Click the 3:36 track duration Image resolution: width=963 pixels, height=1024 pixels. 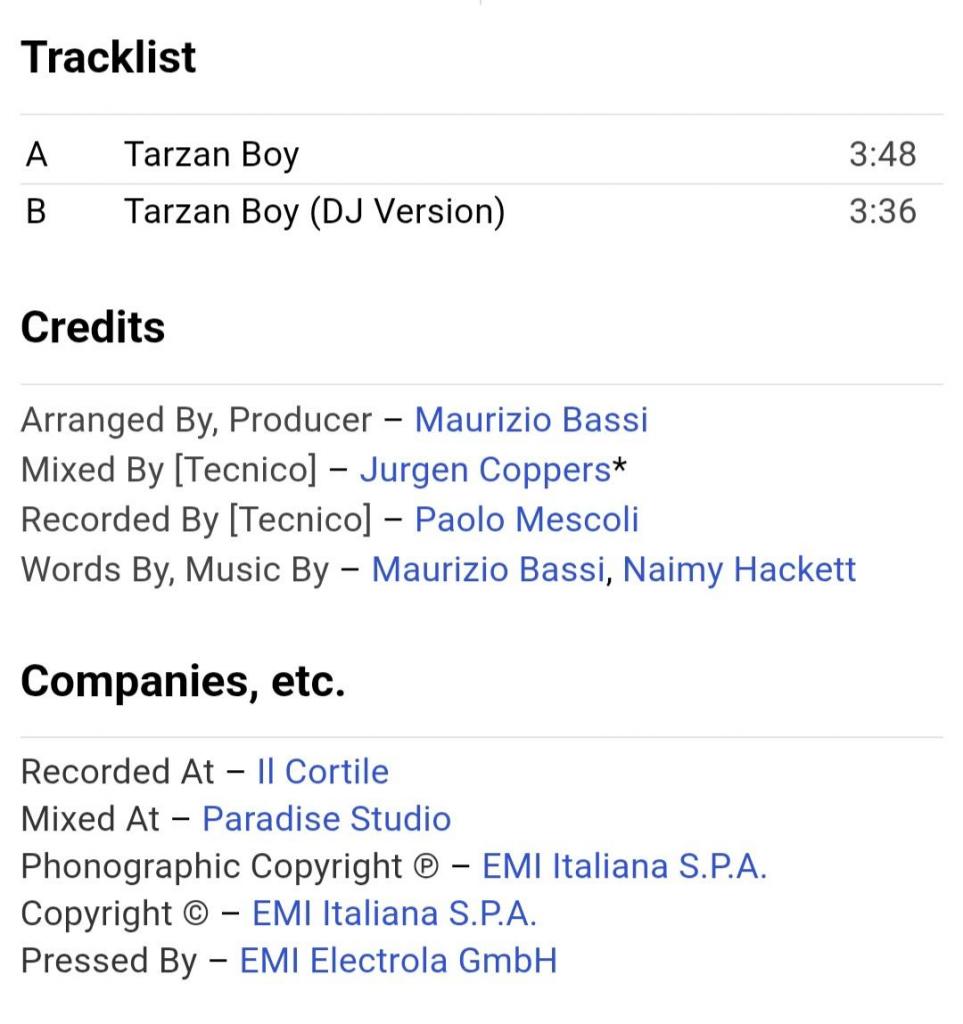click(882, 212)
